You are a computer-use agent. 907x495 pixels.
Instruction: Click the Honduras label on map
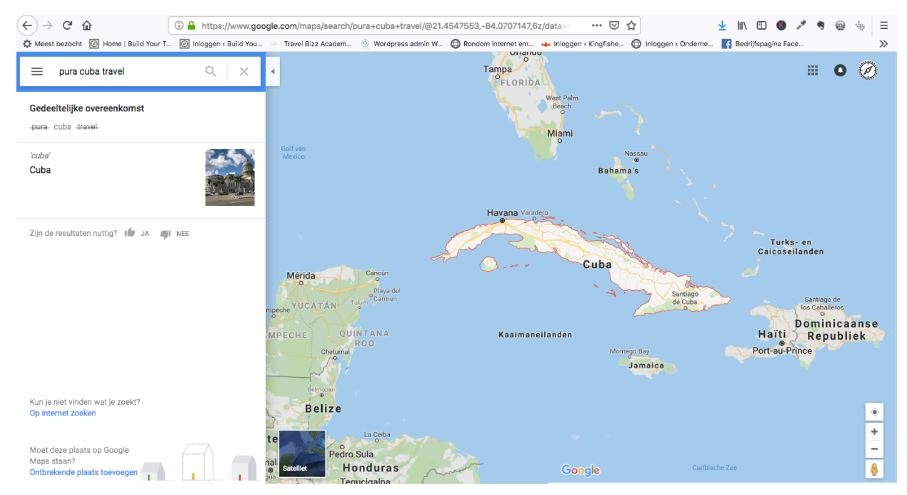tap(370, 467)
